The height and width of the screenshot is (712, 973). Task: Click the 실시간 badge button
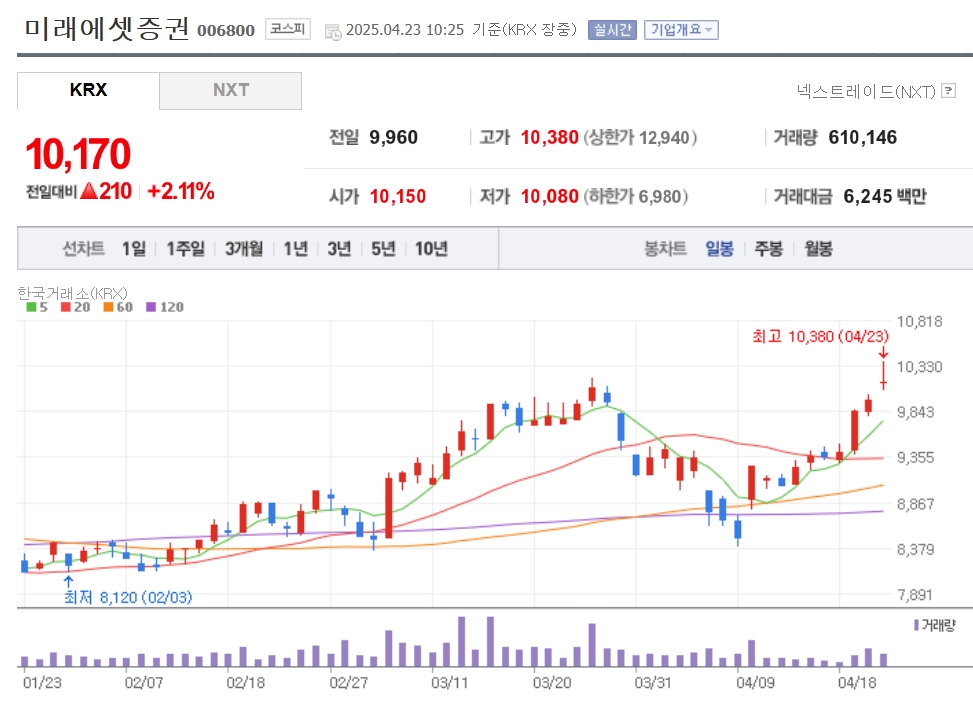[x=612, y=30]
